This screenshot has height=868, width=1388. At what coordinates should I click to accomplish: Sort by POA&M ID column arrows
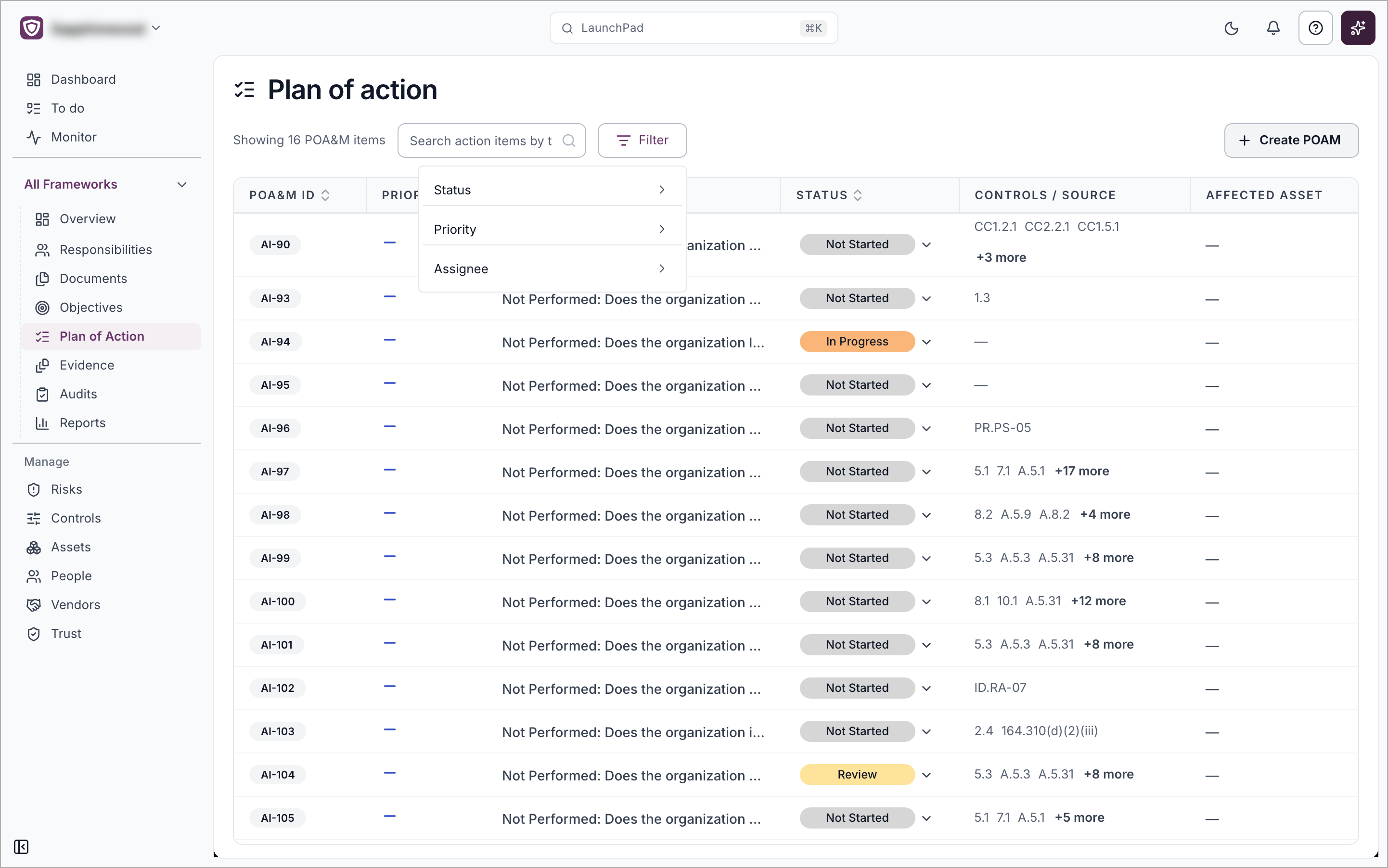tap(326, 195)
